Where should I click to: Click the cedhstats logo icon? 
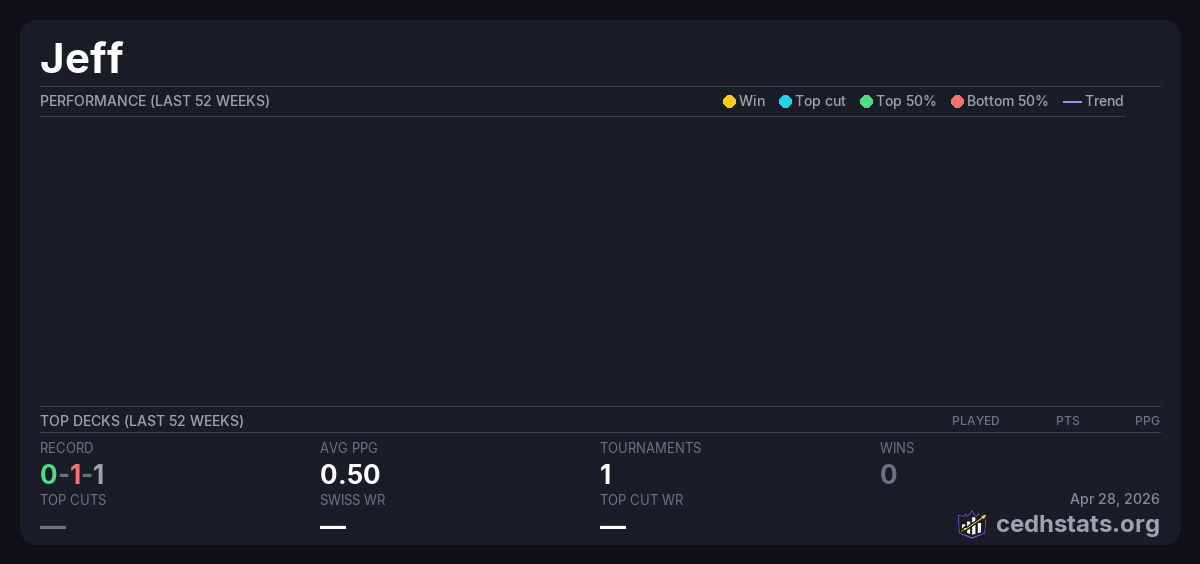pos(972,524)
